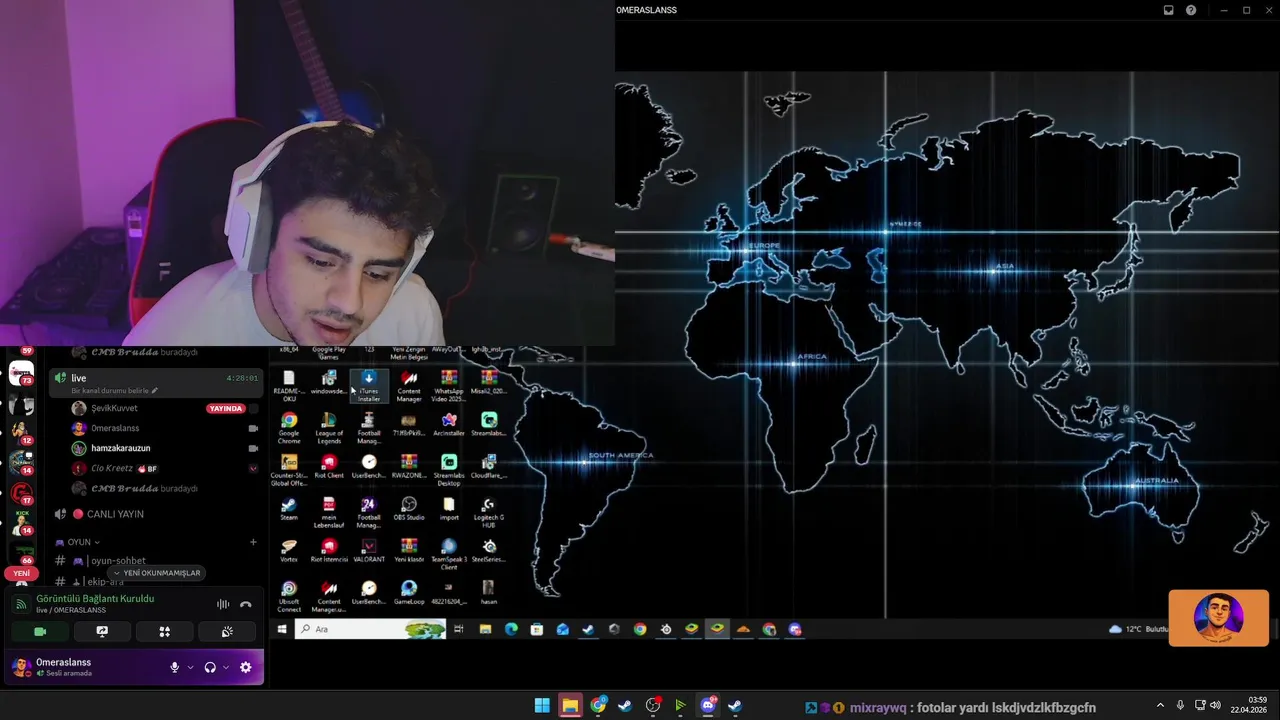Click 'Görüntülü Bağlantı Kuruldu' connection status
This screenshot has width=1280, height=720.
coord(95,598)
